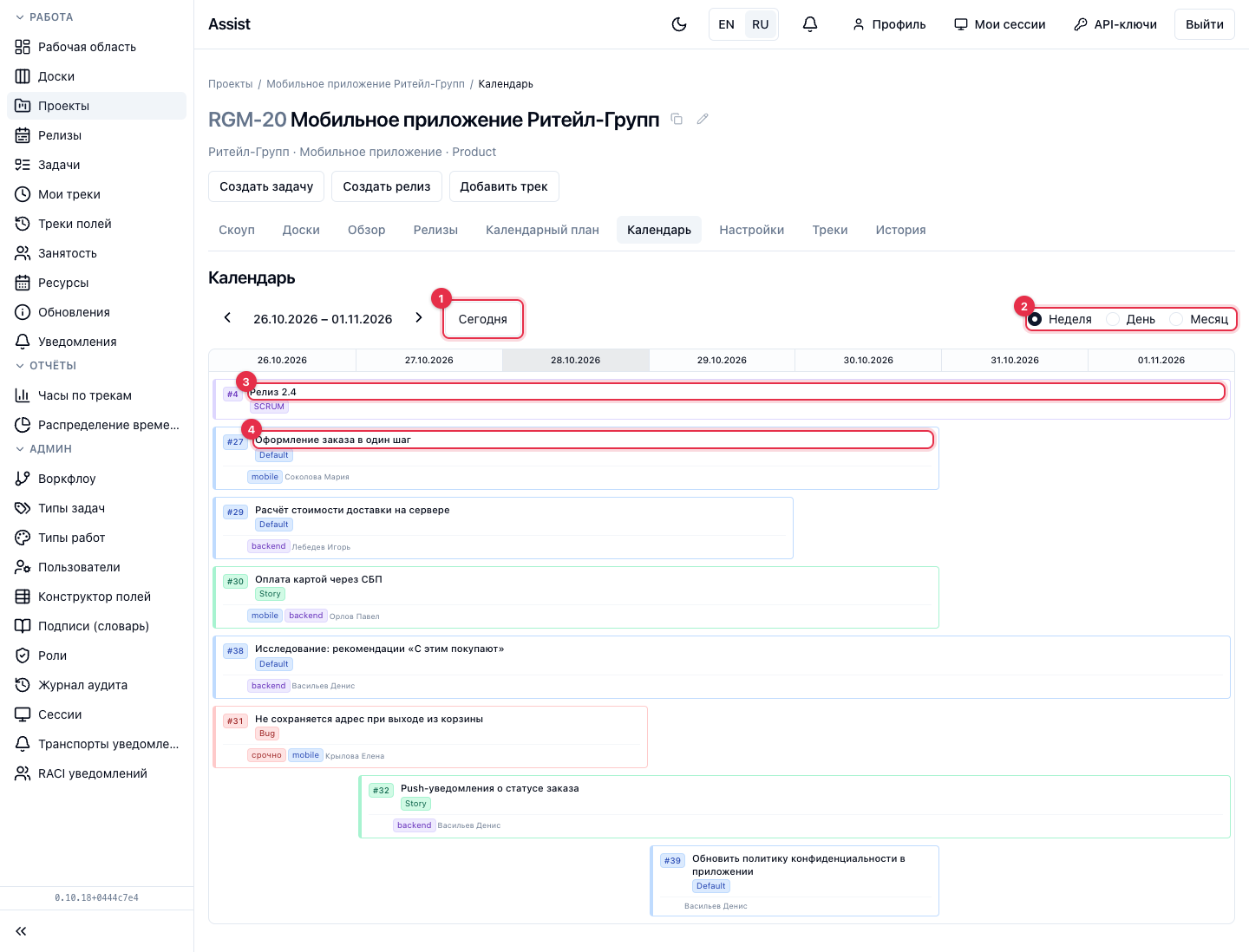Open Воркфлоу branch icon

click(x=23, y=479)
